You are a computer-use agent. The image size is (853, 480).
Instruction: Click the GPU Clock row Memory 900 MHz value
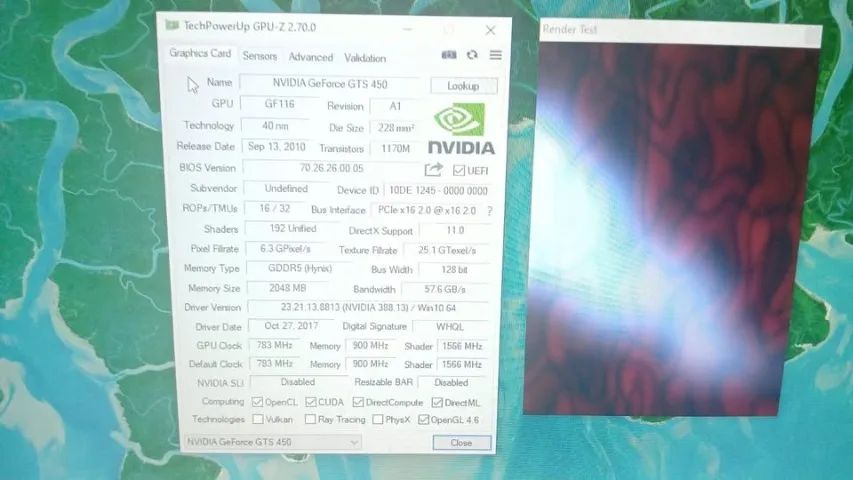(x=370, y=346)
